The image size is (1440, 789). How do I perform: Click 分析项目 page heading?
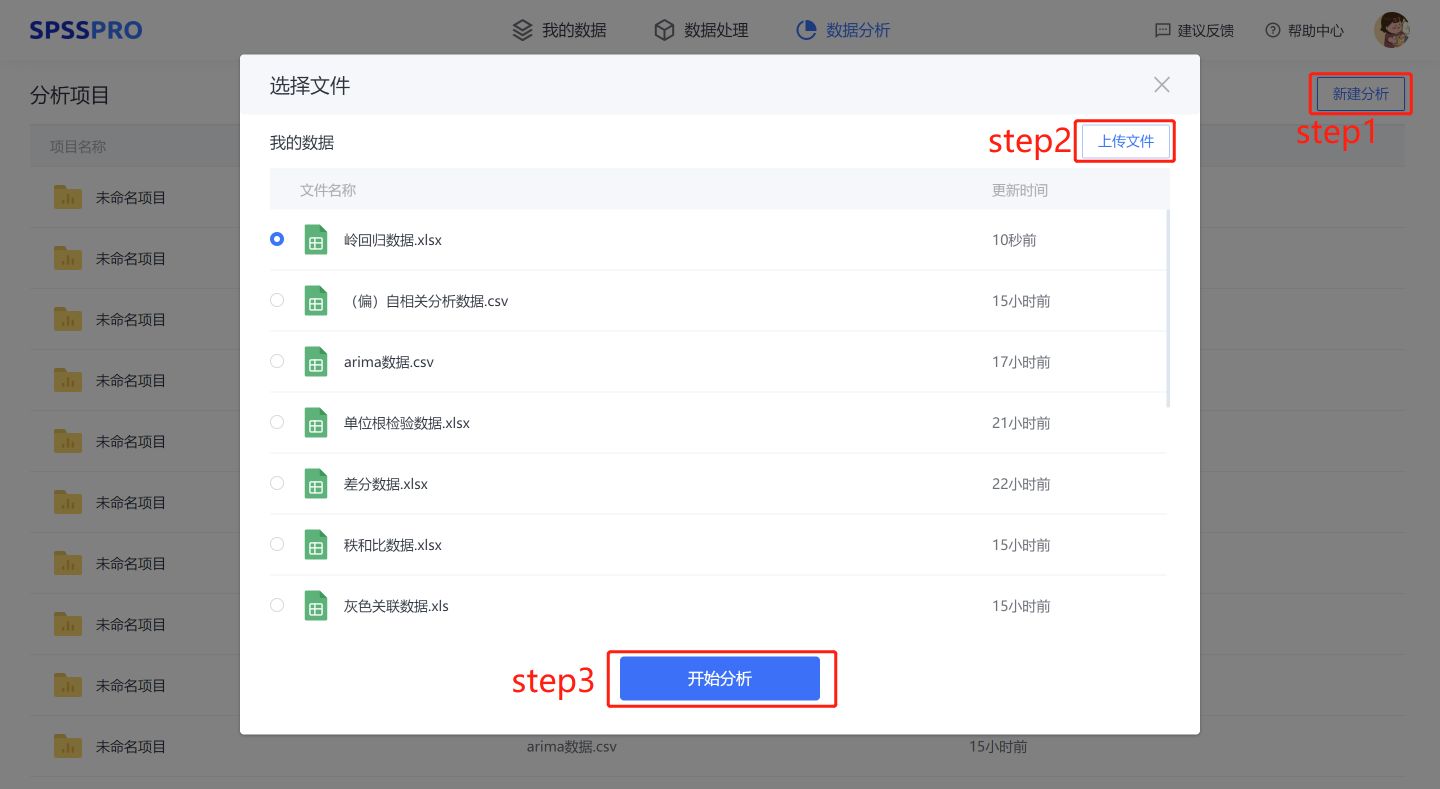tap(70, 95)
